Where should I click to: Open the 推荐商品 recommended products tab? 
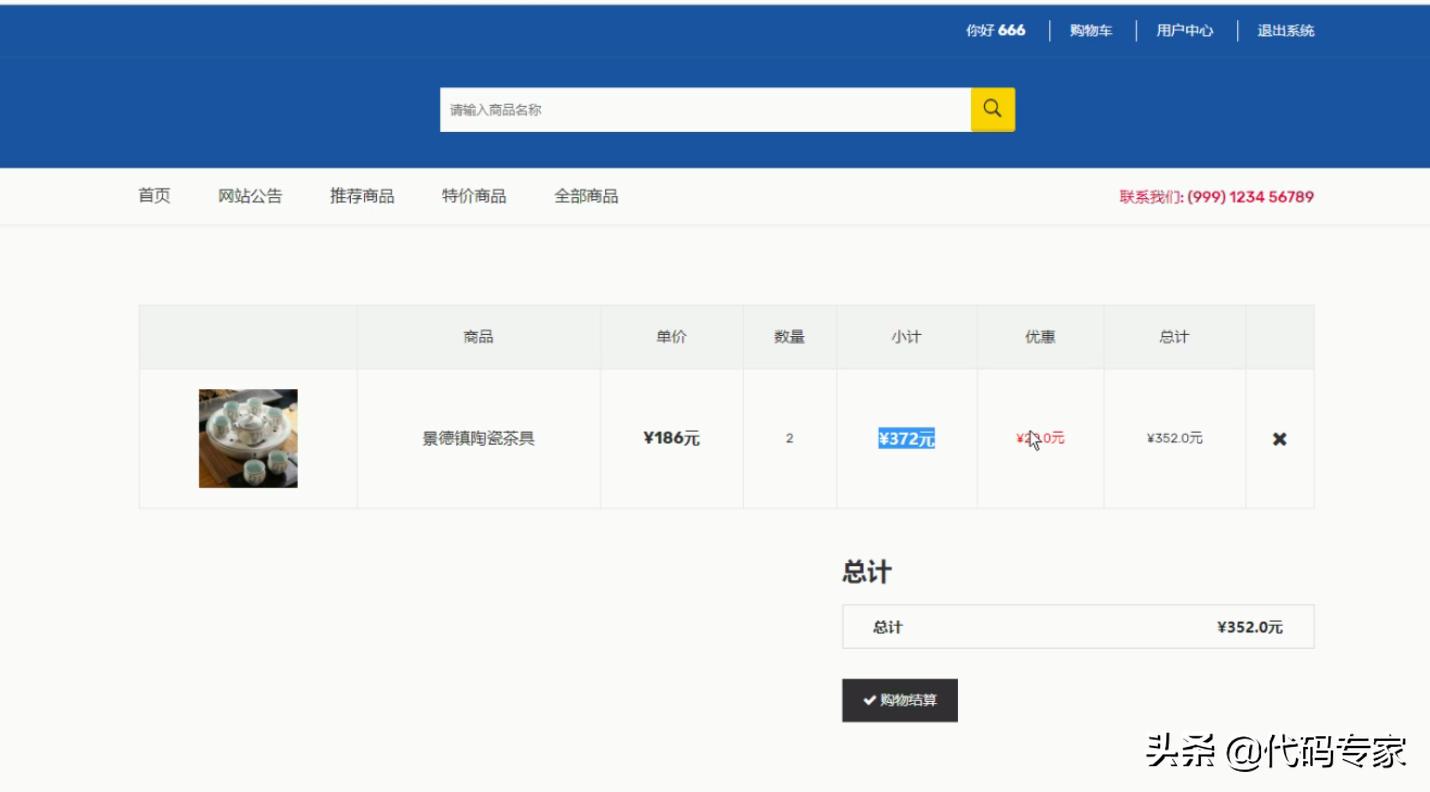[361, 196]
